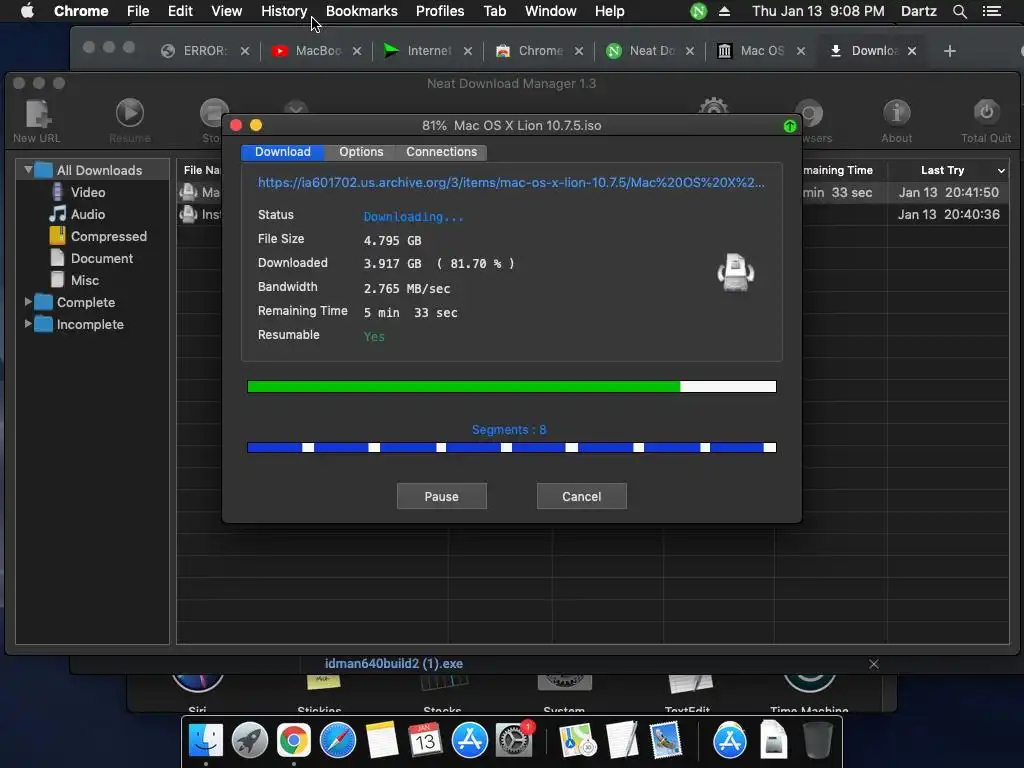Switch to the MacBoo YouTube Chrome tab

(317, 51)
